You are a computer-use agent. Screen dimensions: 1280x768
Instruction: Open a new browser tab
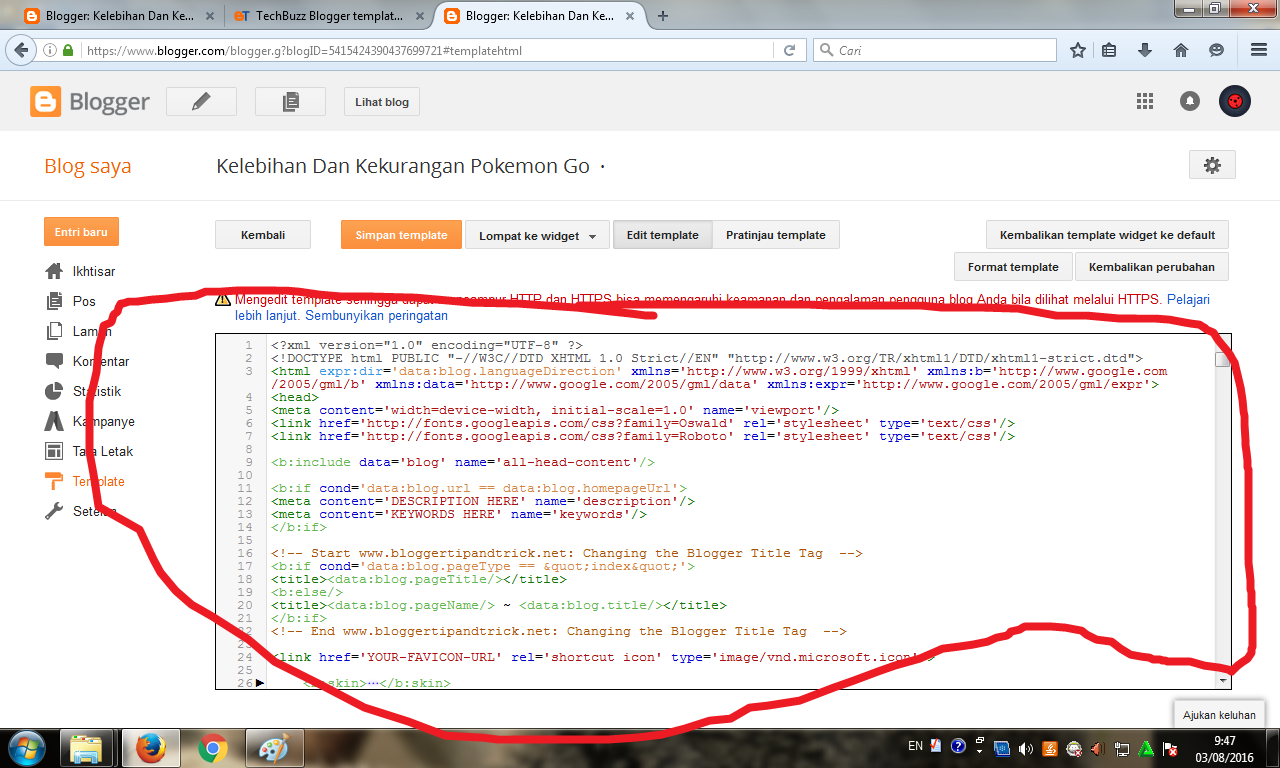(x=663, y=16)
